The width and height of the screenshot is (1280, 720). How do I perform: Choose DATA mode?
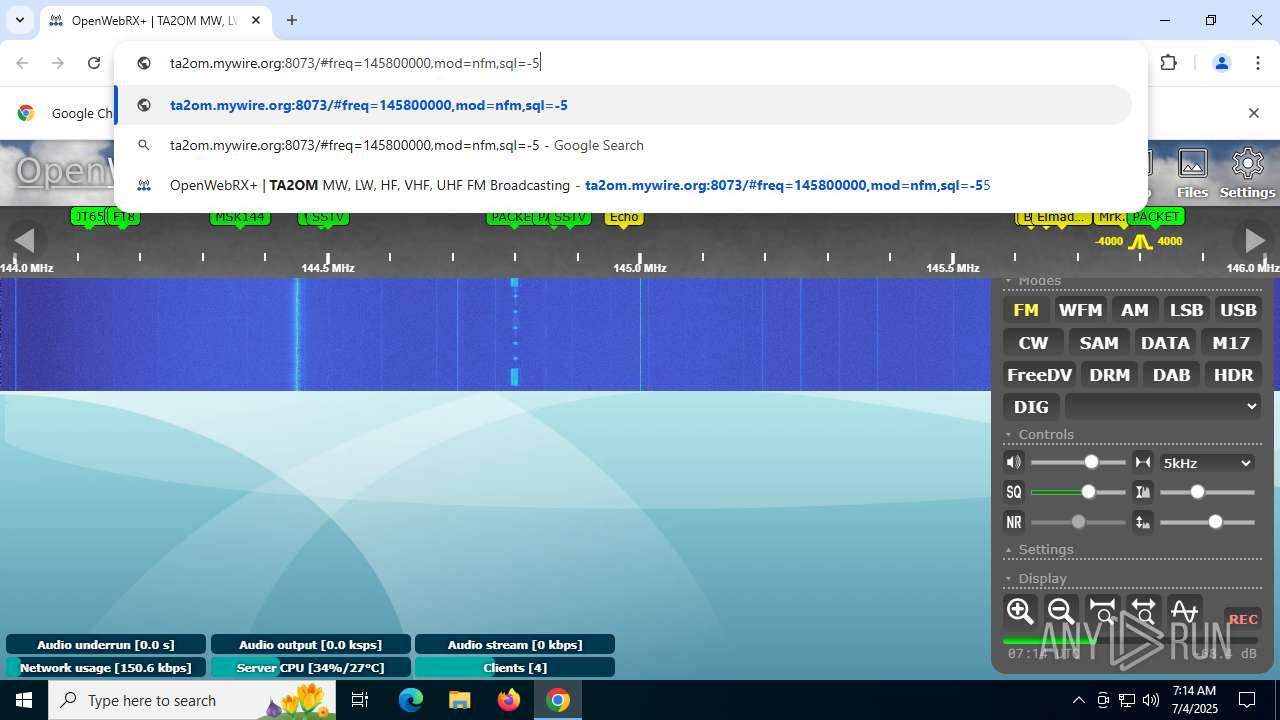click(x=1165, y=343)
